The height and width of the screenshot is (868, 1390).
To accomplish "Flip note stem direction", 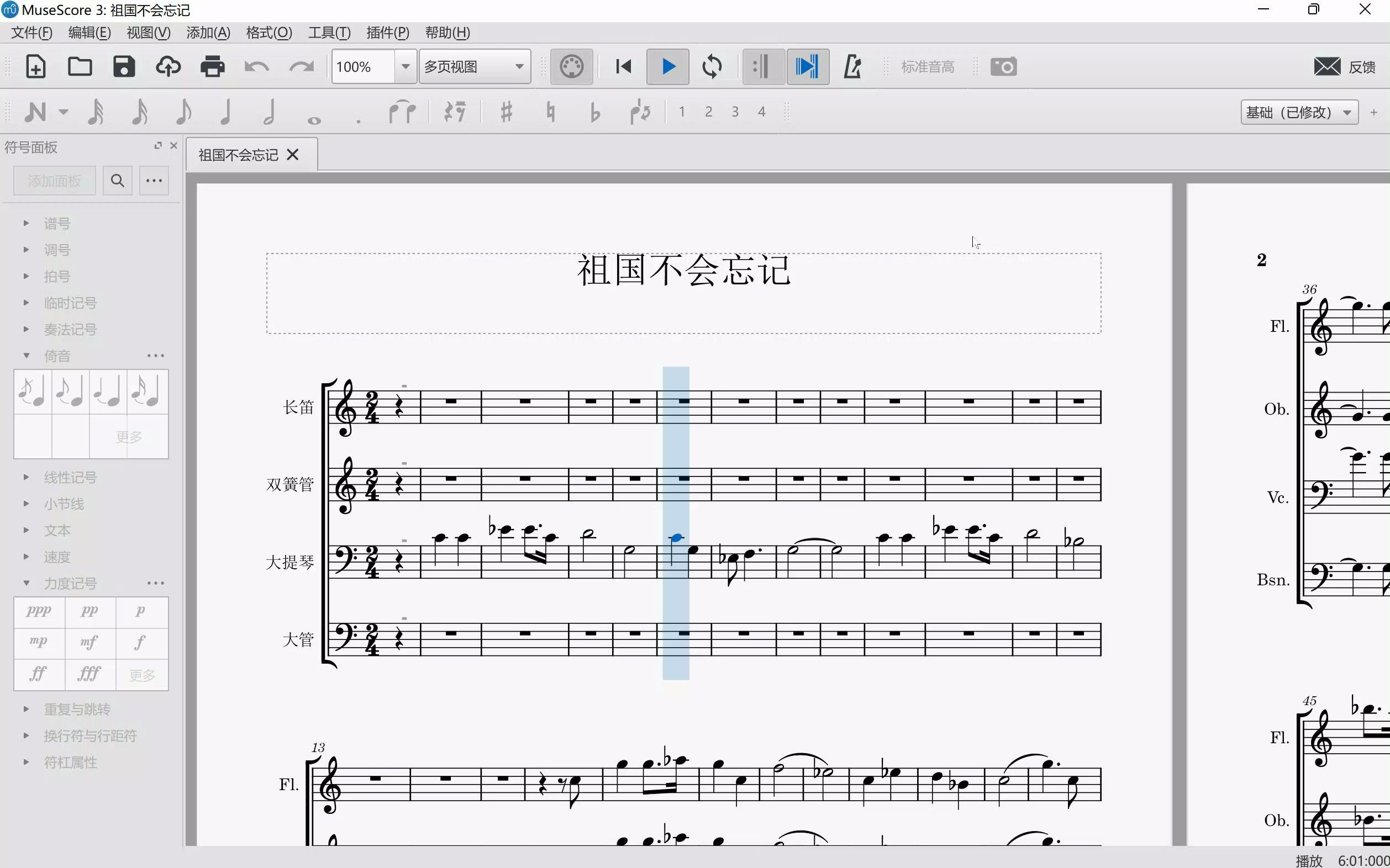I will (x=640, y=112).
